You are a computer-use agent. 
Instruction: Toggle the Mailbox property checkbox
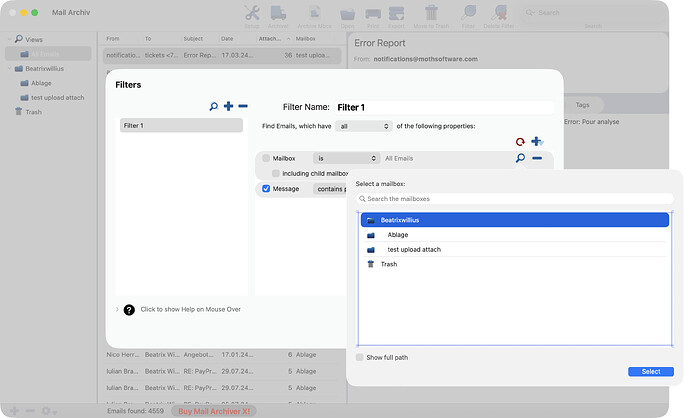pos(266,158)
